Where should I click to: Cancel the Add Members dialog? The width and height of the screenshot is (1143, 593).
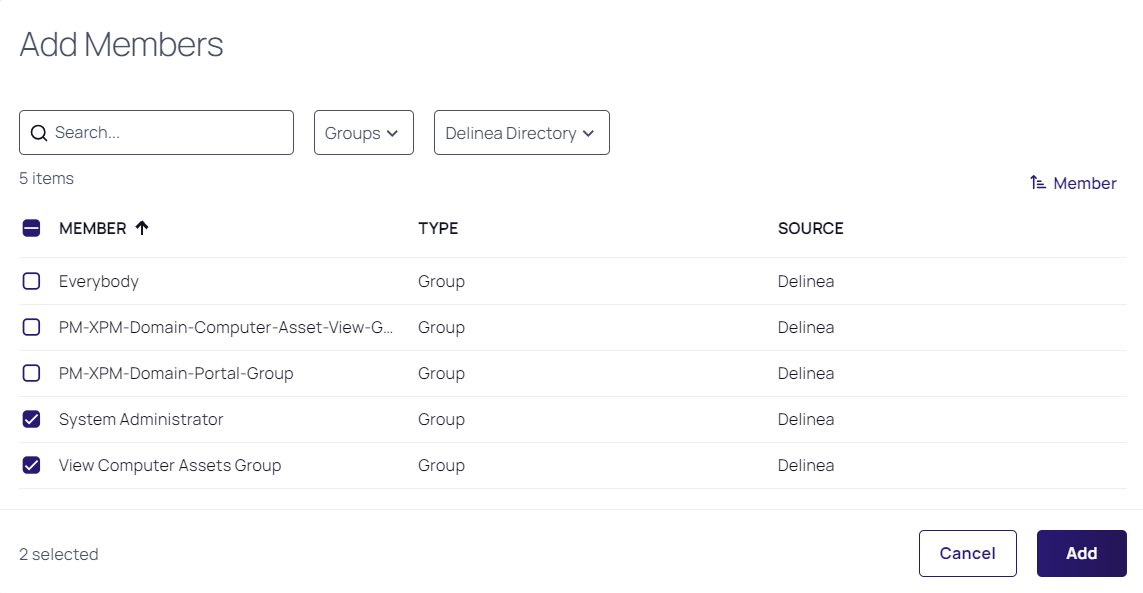point(967,553)
